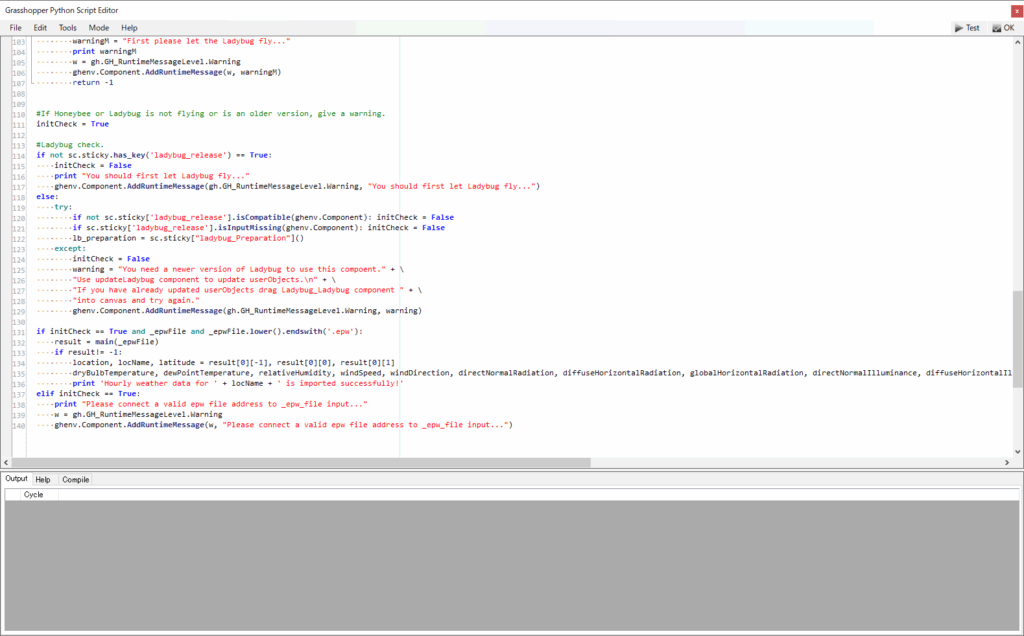Open the Edit menu
The width and height of the screenshot is (1024, 636).
click(x=40, y=28)
